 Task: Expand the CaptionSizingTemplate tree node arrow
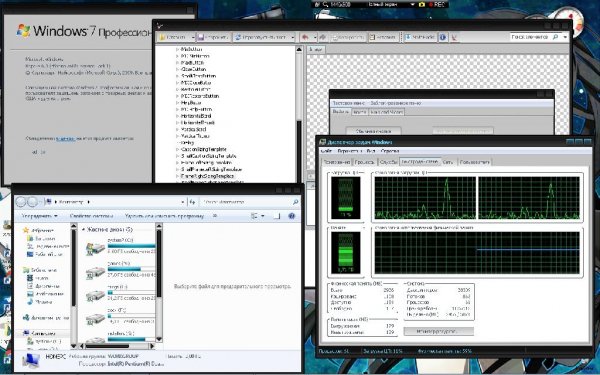(177, 149)
